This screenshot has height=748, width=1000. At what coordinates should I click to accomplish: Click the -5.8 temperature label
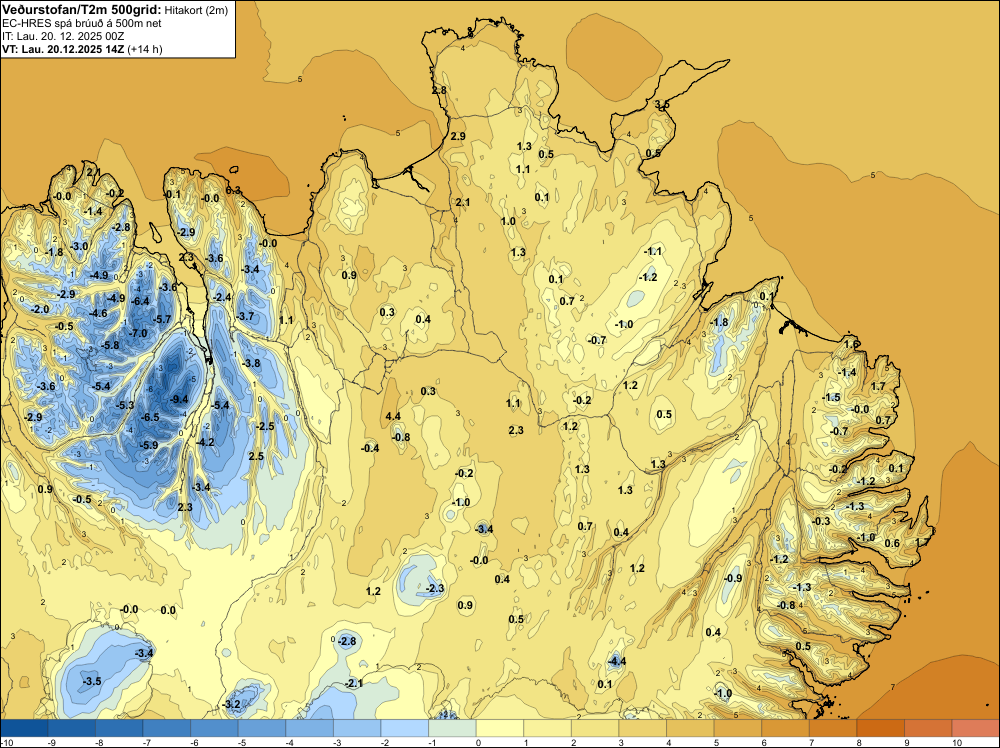(x=110, y=345)
